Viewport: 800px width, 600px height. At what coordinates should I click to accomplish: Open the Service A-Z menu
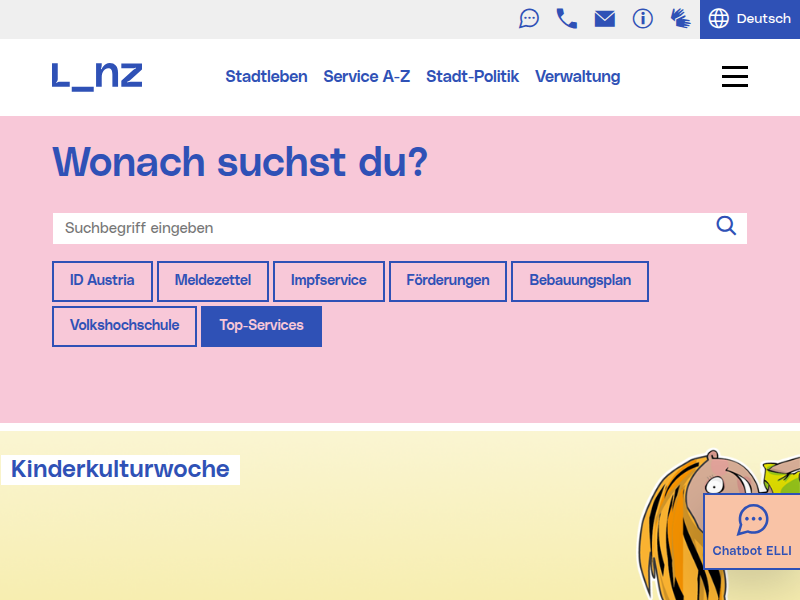366,77
